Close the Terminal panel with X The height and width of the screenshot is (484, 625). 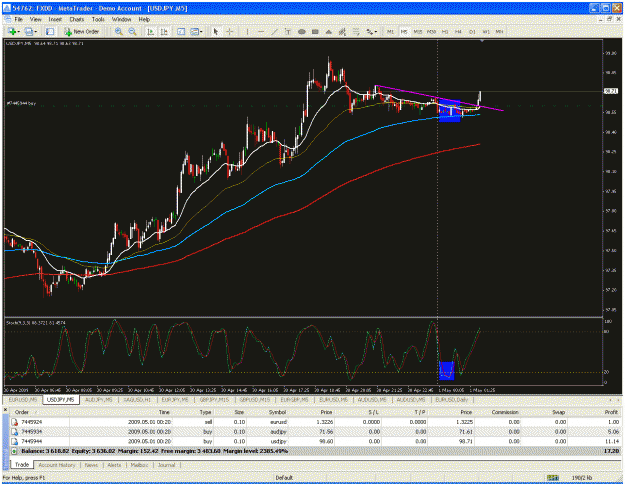click(6, 409)
